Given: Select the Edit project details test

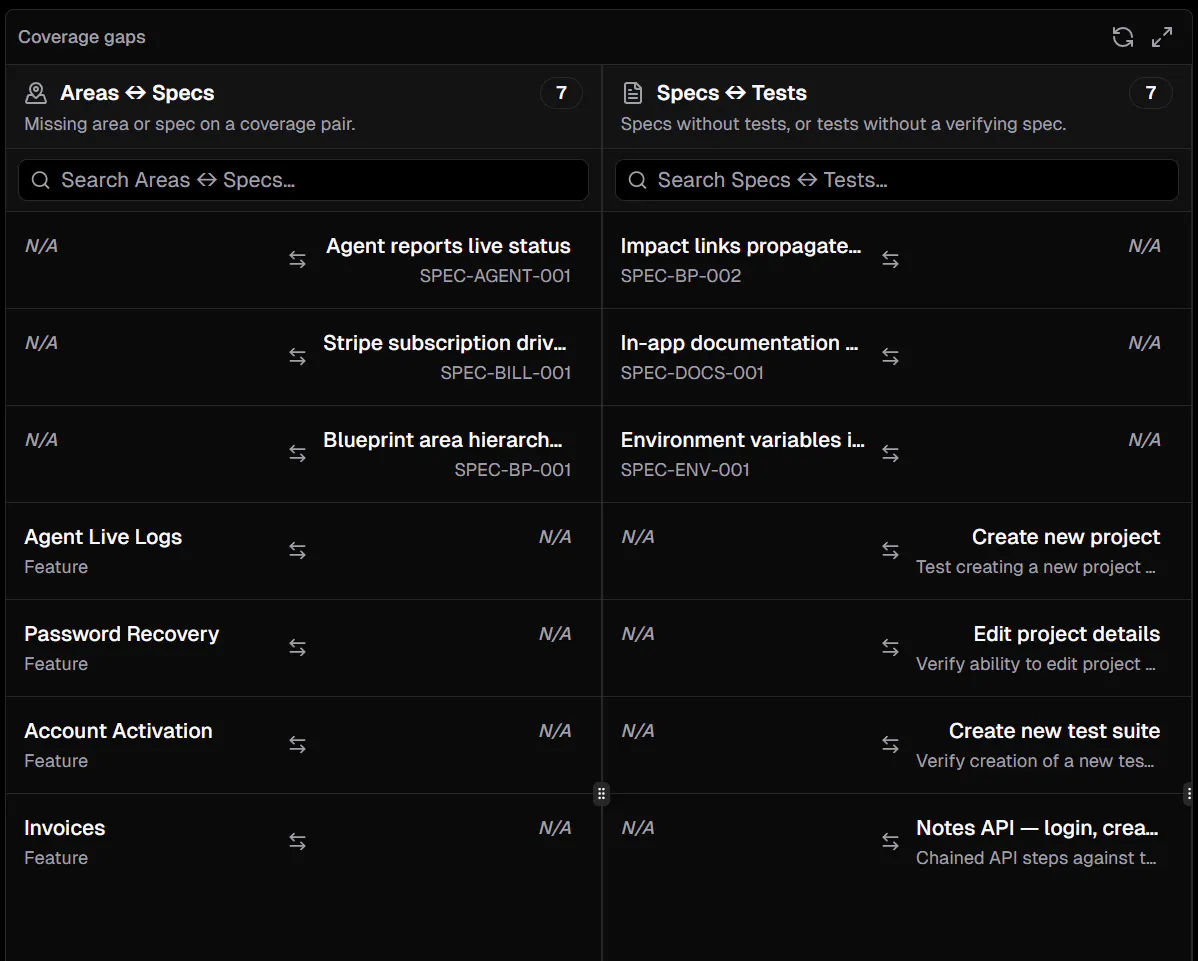Looking at the screenshot, I should (x=896, y=648).
